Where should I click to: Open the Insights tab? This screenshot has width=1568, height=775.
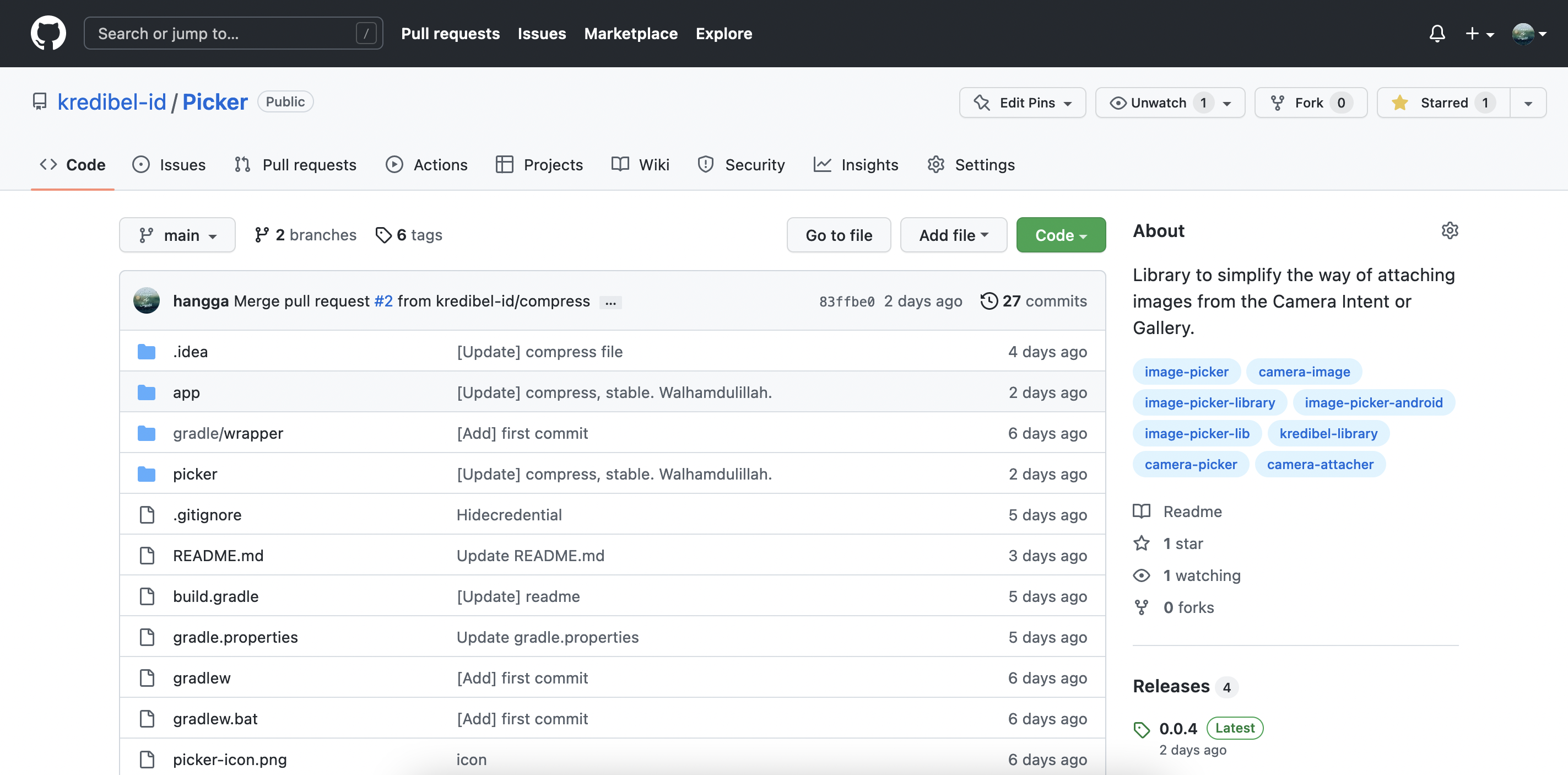856,164
